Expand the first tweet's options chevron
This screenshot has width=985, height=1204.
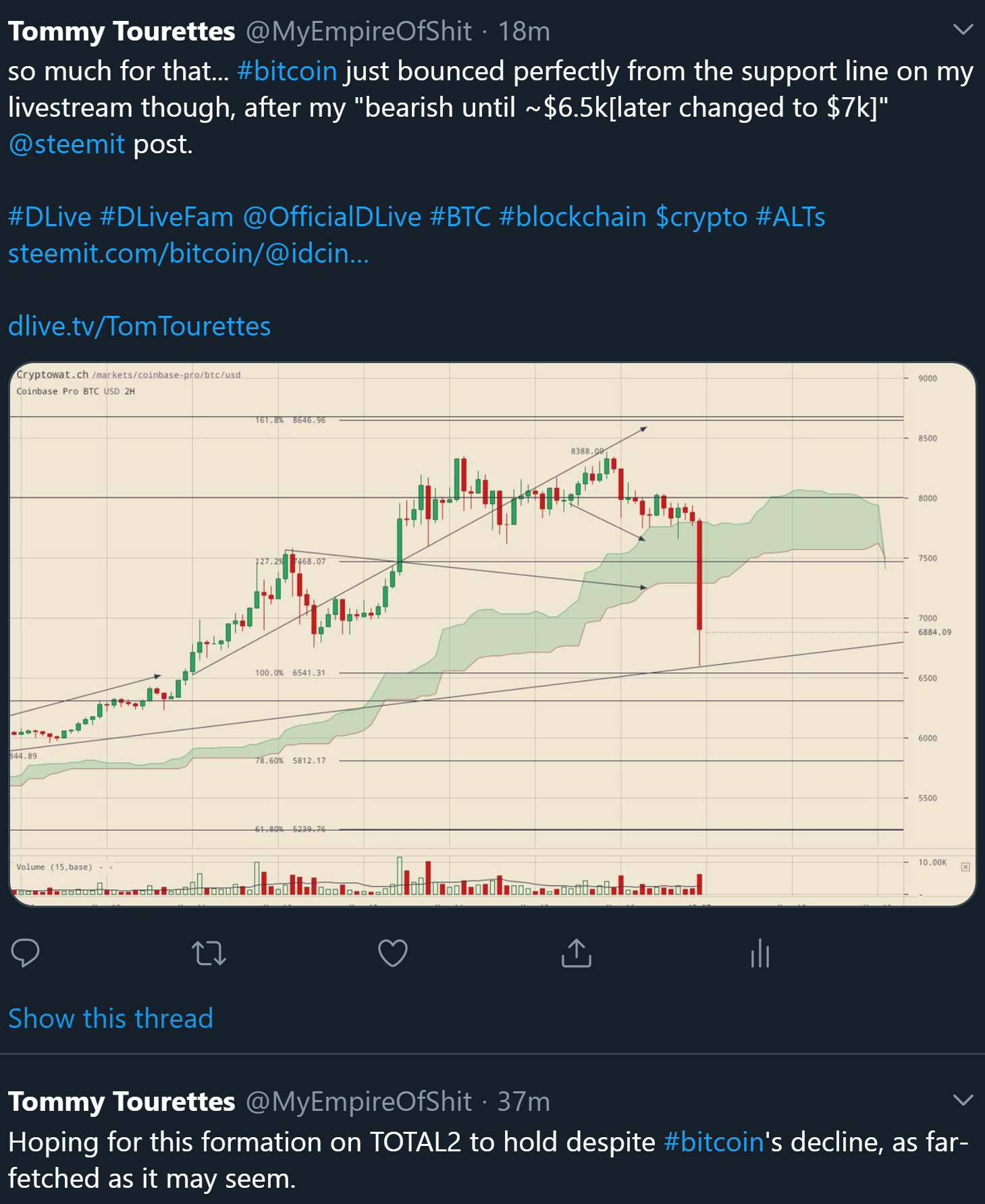point(962,30)
